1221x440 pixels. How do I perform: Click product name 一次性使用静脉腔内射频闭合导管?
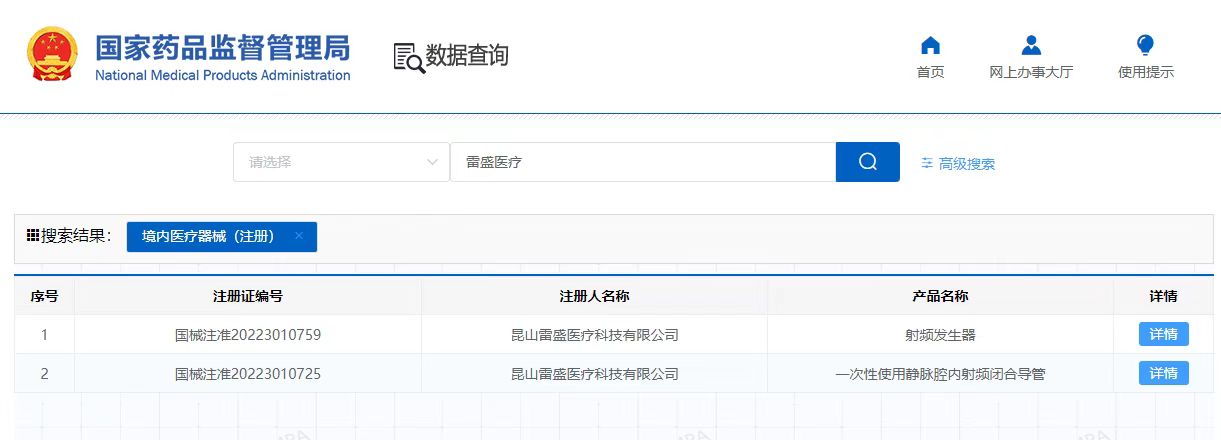(940, 374)
